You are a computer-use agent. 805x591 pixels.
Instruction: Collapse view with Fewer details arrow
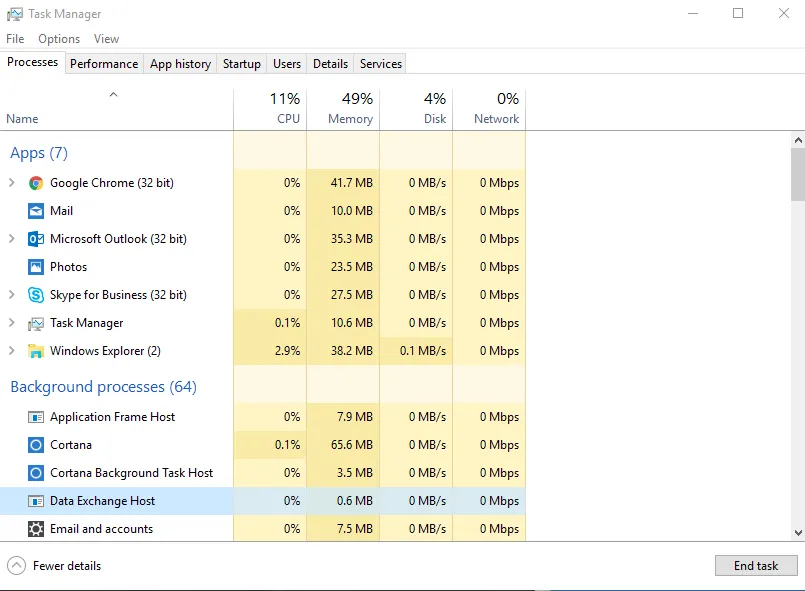[x=16, y=565]
